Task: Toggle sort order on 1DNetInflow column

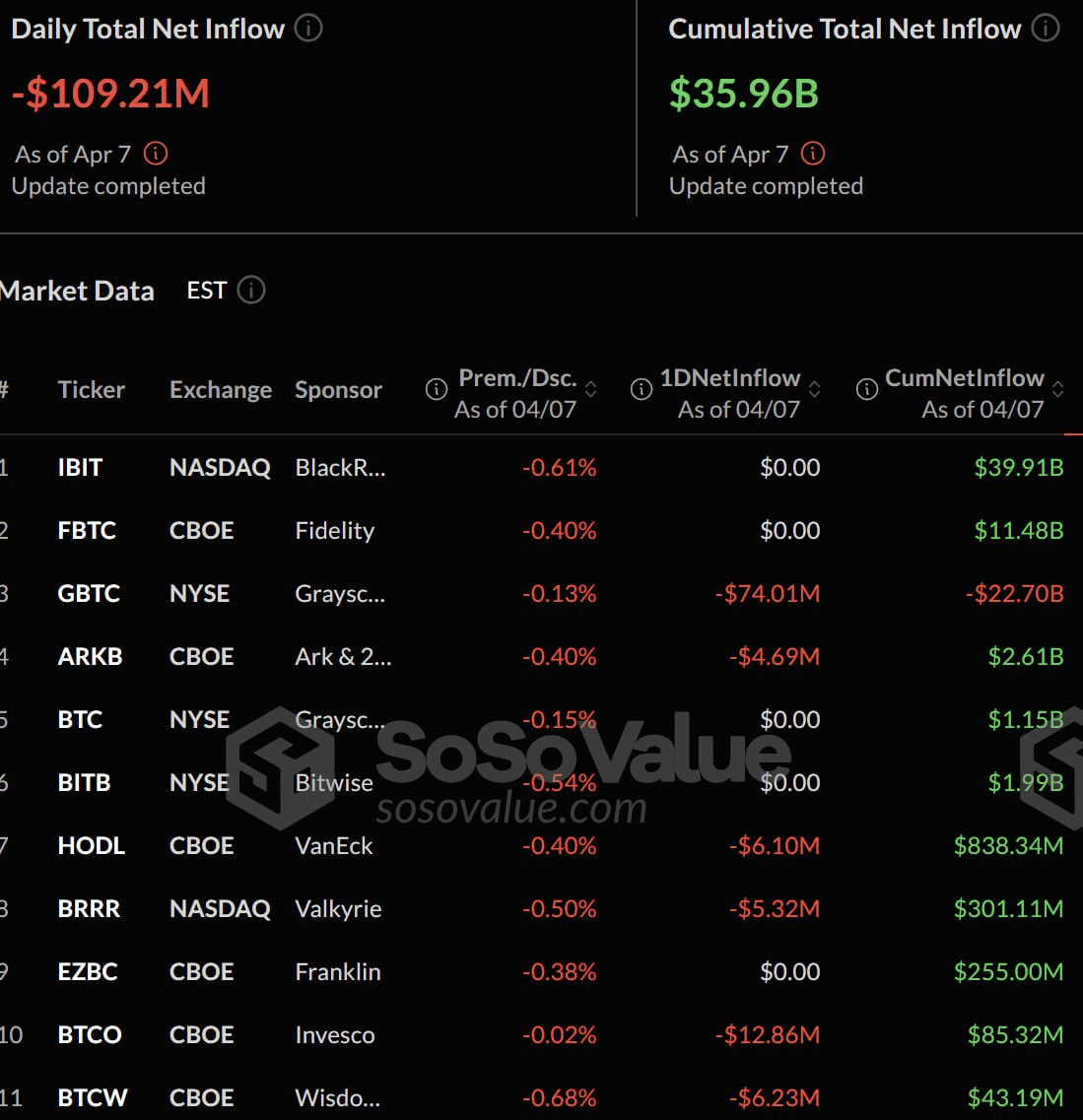Action: click(816, 391)
